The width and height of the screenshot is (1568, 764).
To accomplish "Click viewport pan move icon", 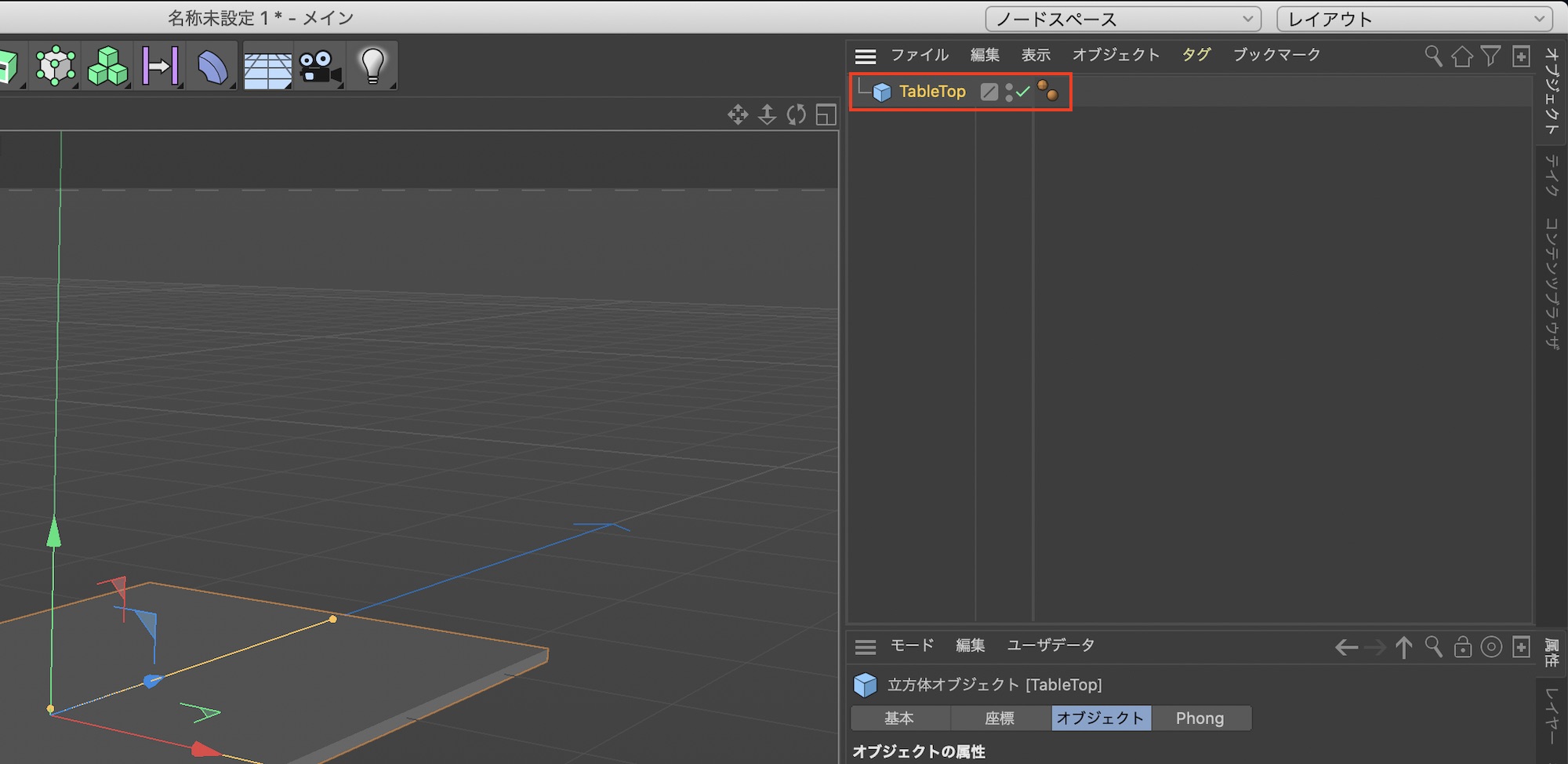I will coord(738,115).
